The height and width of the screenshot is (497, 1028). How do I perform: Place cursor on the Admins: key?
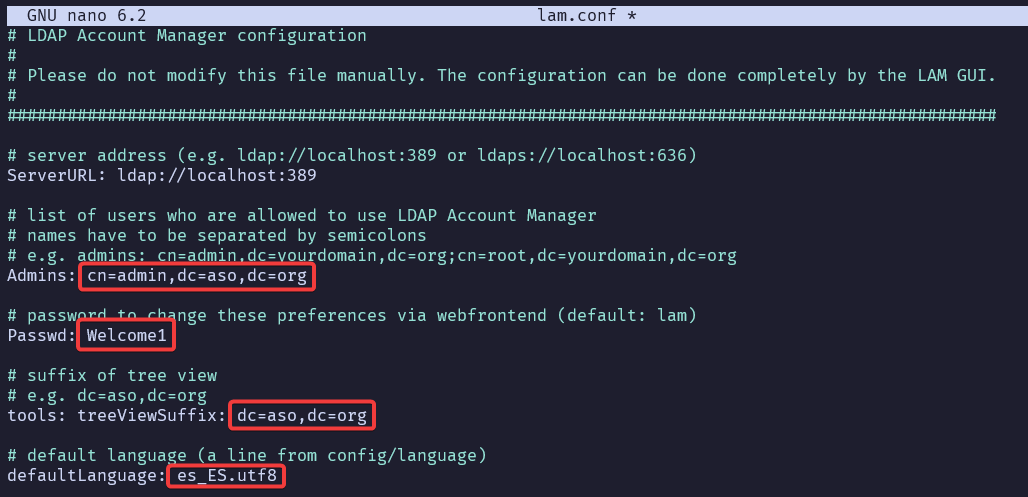[x=41, y=275]
